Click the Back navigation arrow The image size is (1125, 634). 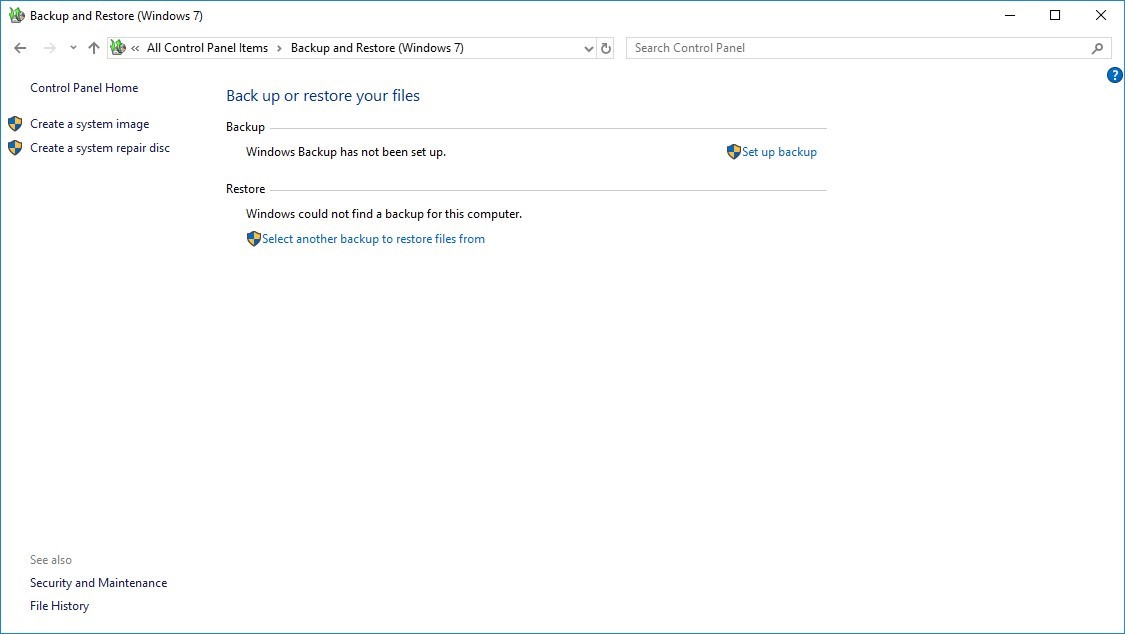[x=20, y=48]
